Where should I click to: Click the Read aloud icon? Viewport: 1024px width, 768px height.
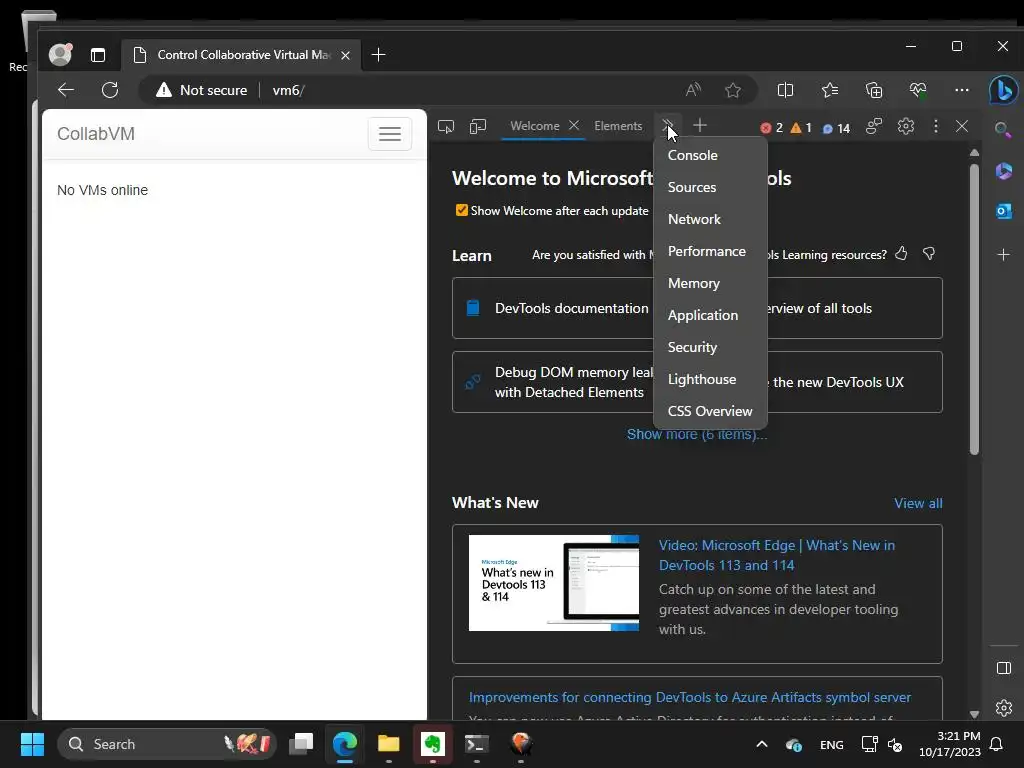(x=693, y=90)
